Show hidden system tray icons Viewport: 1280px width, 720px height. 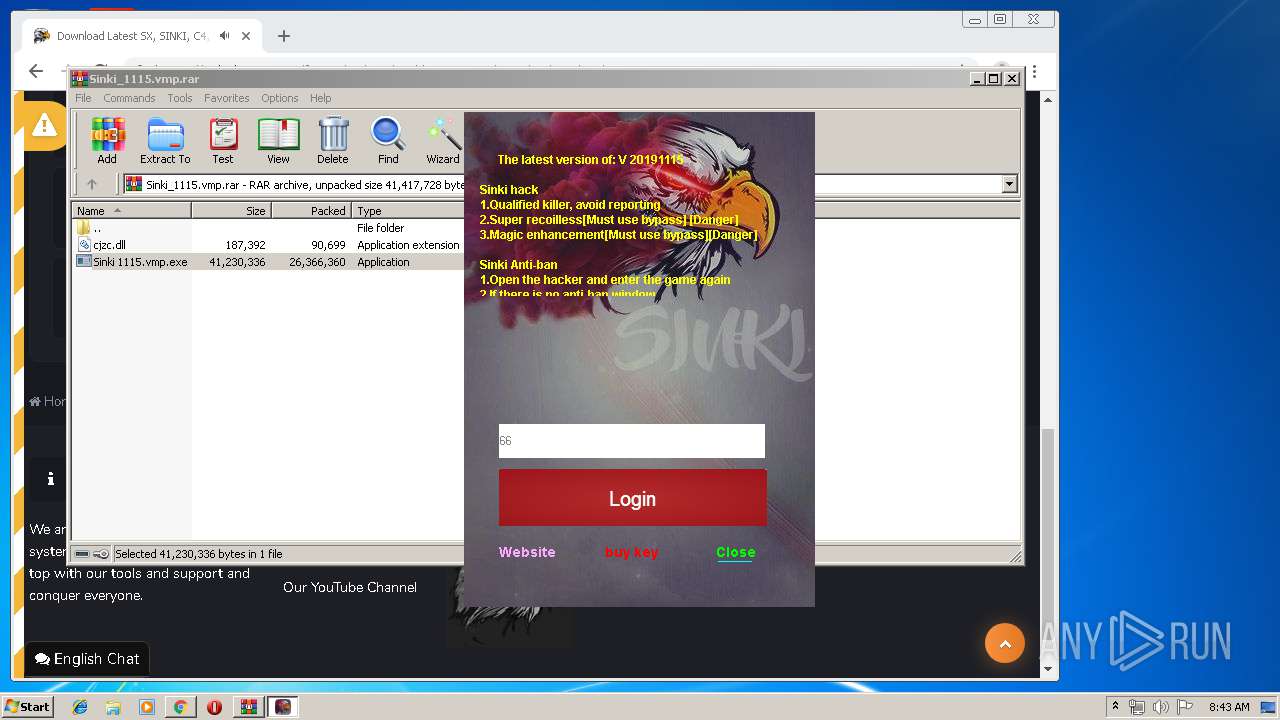1115,707
